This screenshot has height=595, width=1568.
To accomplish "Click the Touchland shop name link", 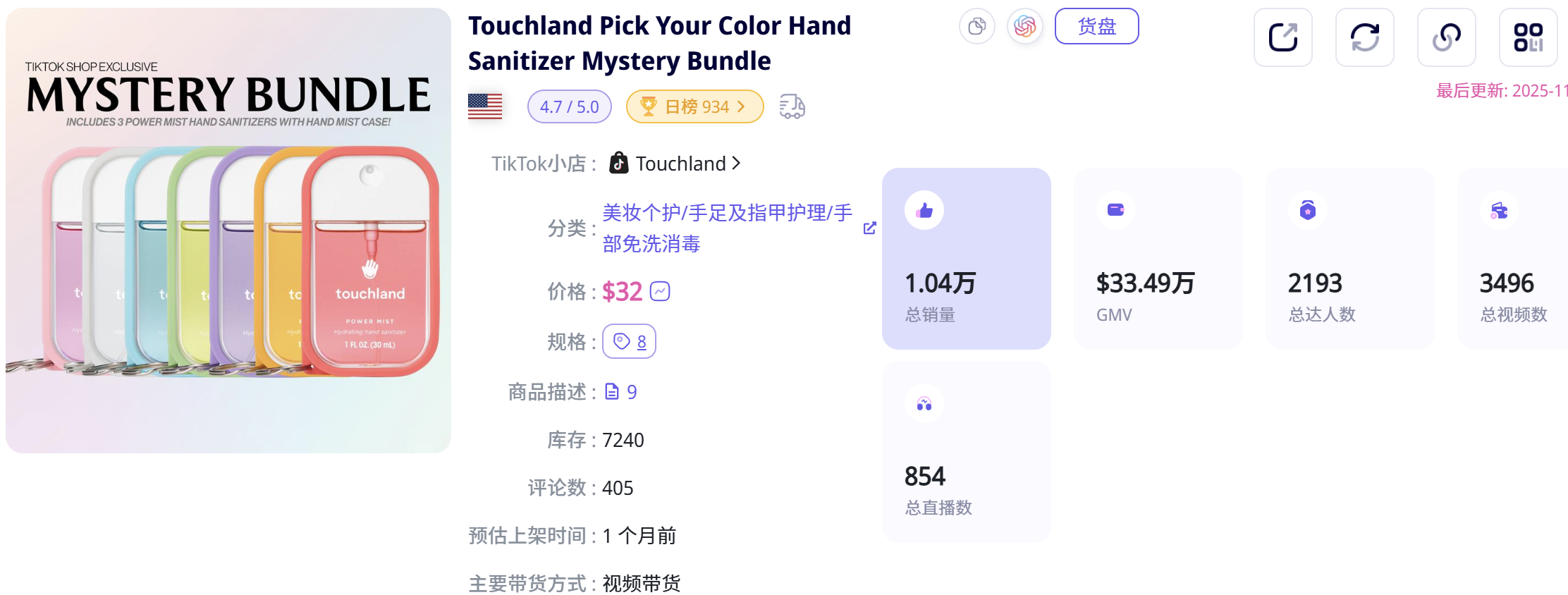I will (x=680, y=163).
